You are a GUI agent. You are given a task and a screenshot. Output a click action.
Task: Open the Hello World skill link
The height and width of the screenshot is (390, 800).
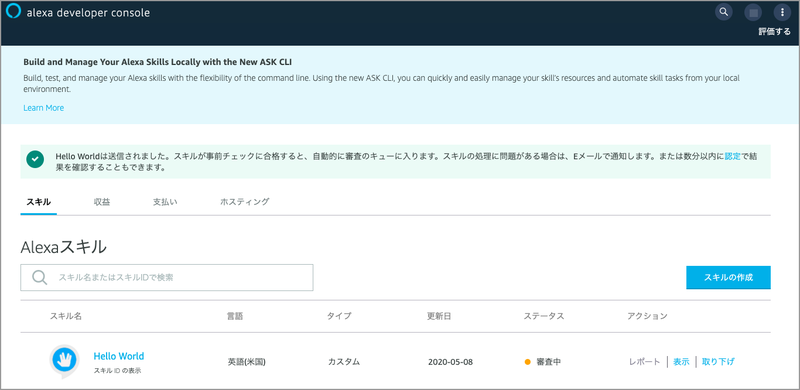118,356
